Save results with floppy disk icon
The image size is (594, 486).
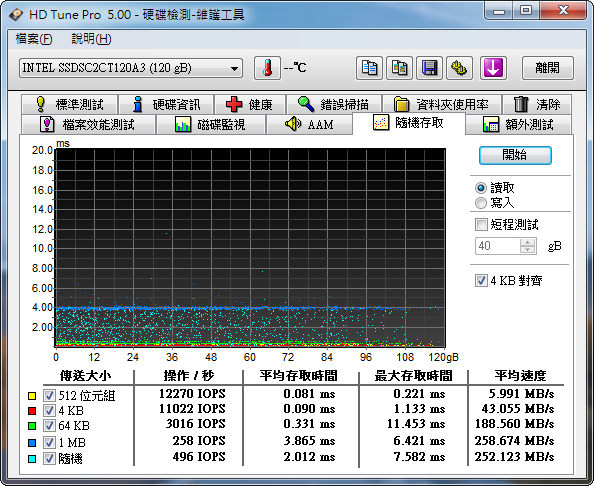[429, 68]
